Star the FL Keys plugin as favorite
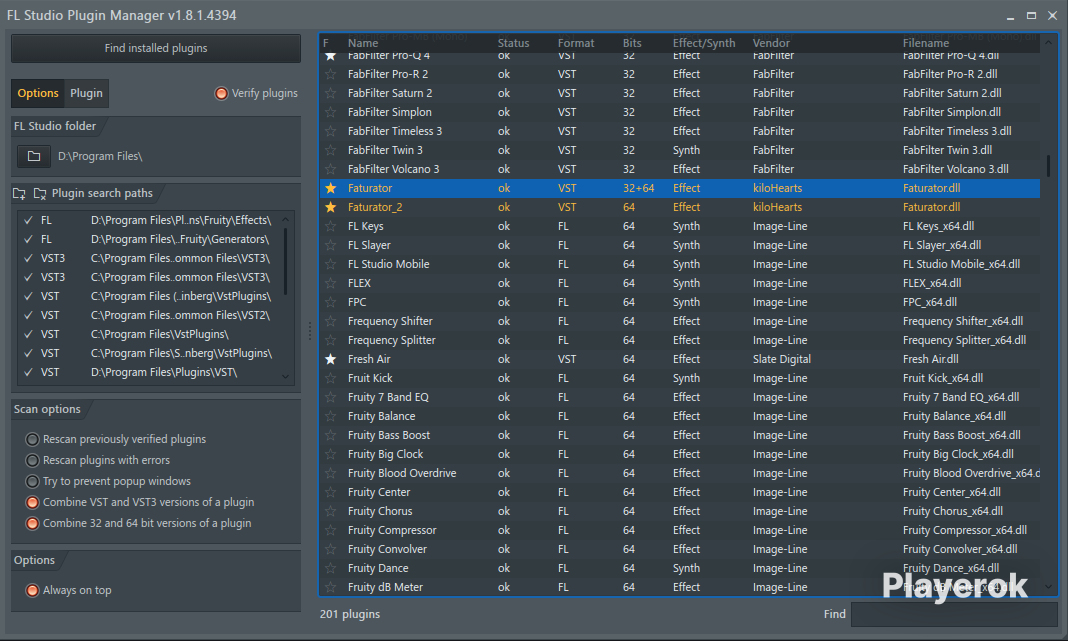 (330, 226)
